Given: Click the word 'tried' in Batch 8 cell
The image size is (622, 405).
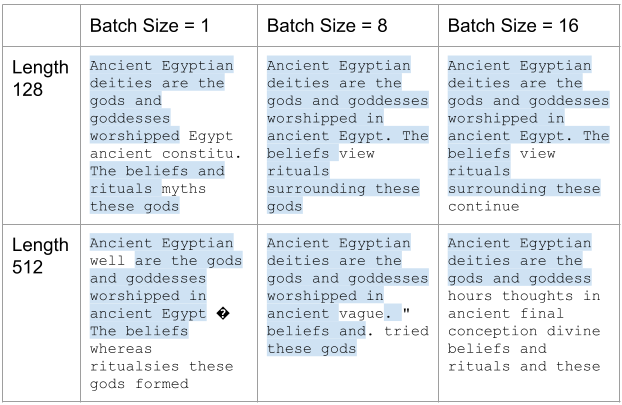Looking at the screenshot, I should click(x=406, y=331).
